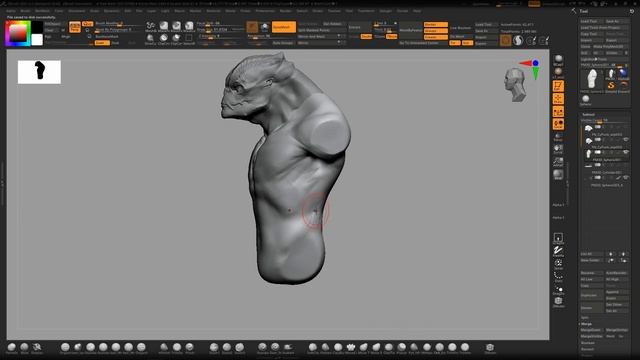Click the MergeDown button
The width and height of the screenshot is (640, 360).
(x=591, y=330)
